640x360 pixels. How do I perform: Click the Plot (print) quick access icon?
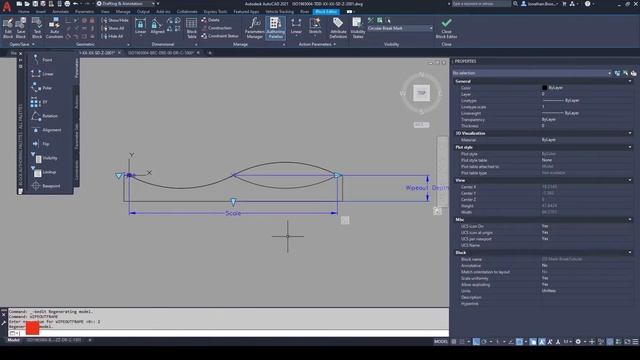point(67,4)
